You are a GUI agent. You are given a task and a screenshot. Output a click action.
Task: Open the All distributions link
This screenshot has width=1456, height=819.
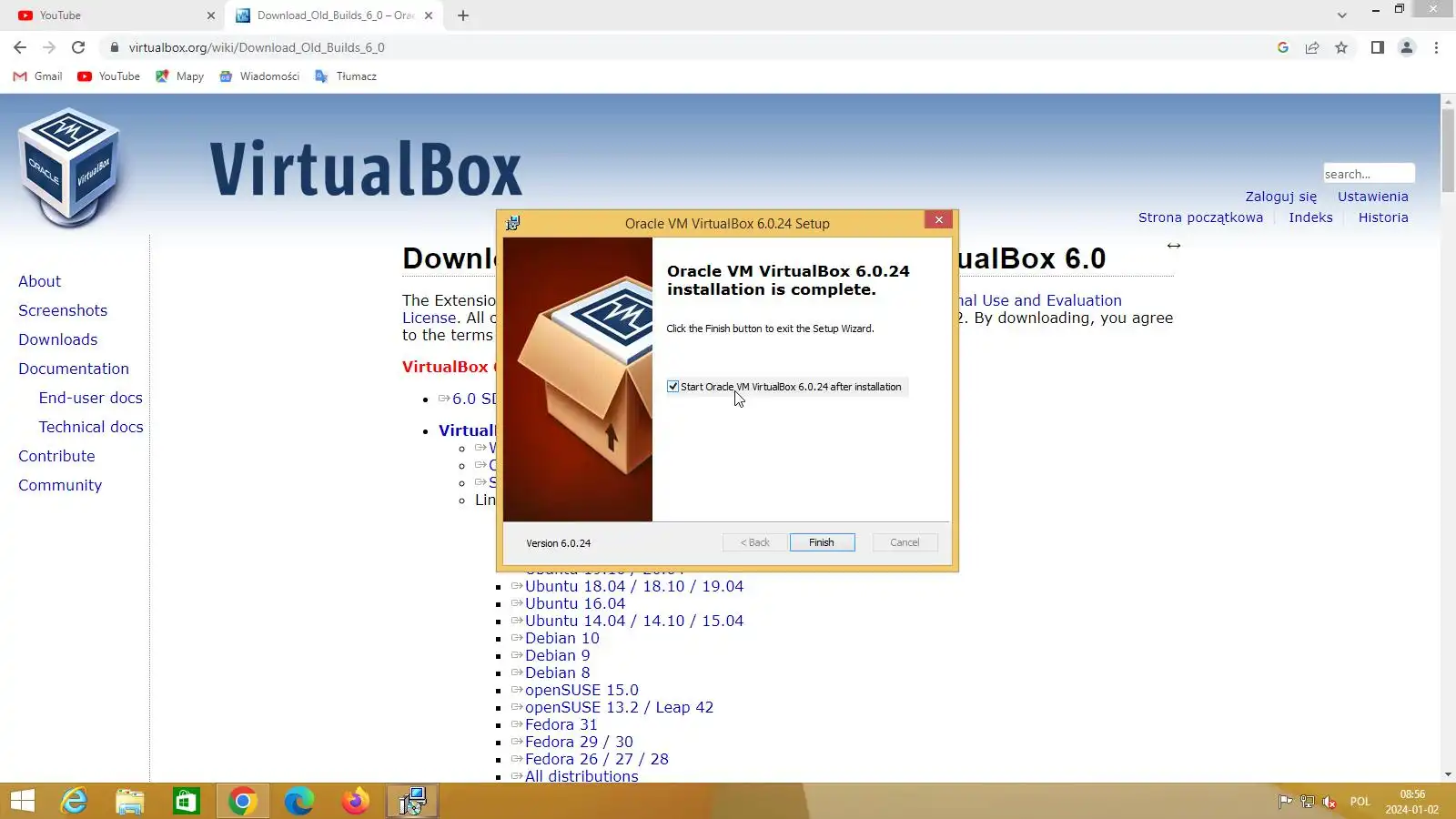[x=581, y=776]
